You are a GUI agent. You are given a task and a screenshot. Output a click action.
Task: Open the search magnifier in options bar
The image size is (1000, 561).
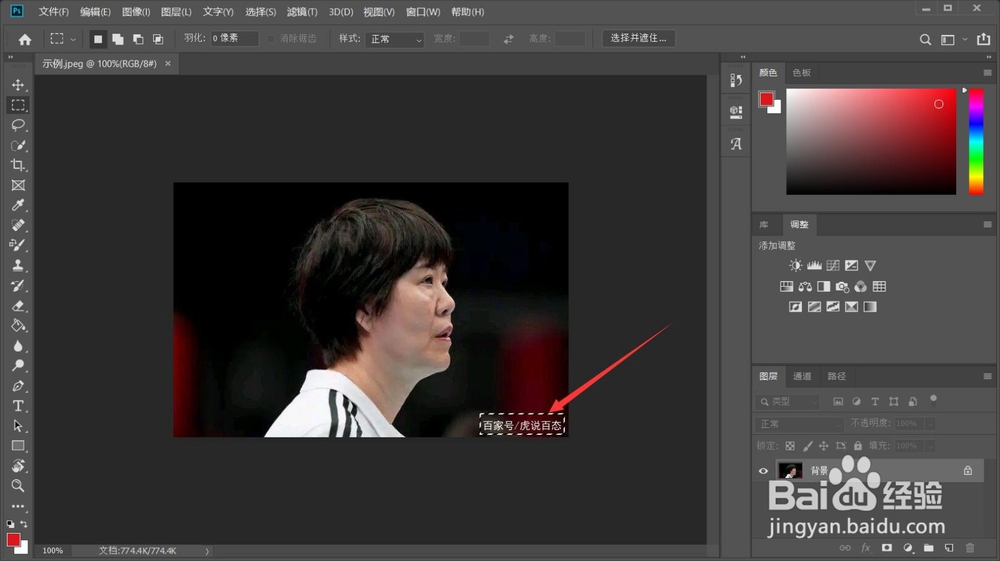(925, 40)
